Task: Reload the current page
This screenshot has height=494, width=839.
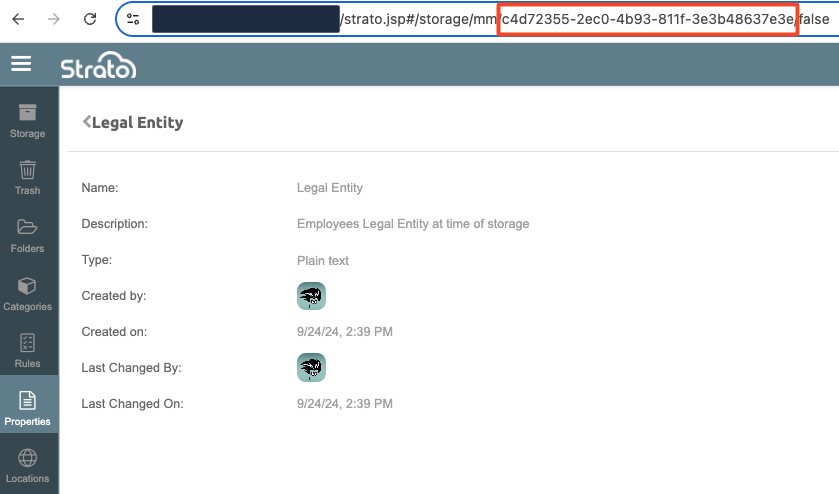Action: [x=90, y=19]
